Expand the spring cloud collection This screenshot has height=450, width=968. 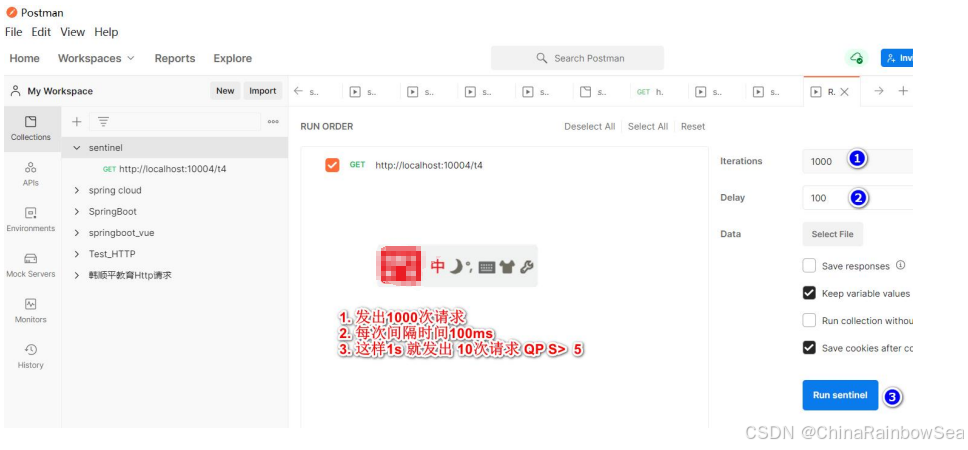click(77, 190)
